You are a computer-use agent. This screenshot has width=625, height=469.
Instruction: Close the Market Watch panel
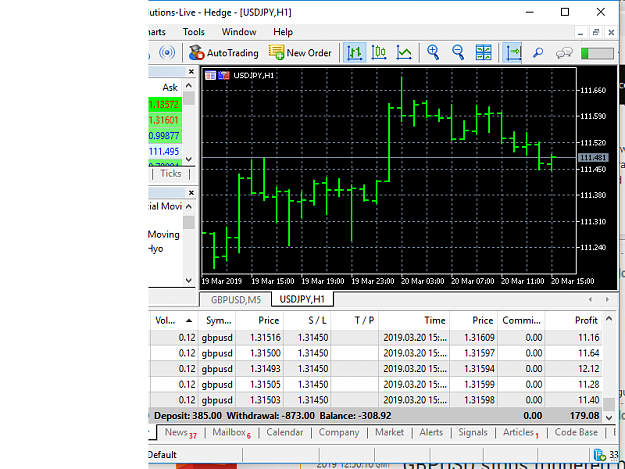pyautogui.click(x=191, y=71)
